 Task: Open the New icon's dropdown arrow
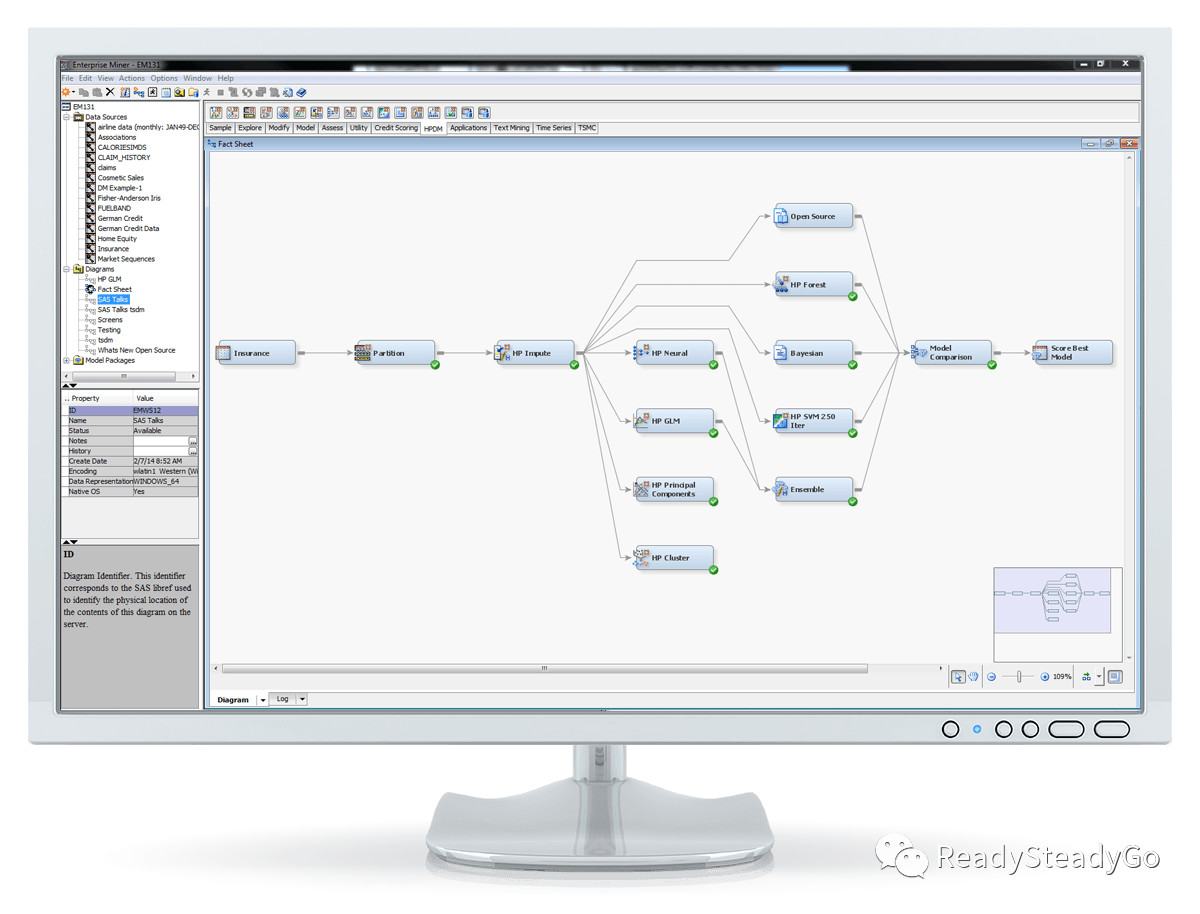(x=73, y=92)
